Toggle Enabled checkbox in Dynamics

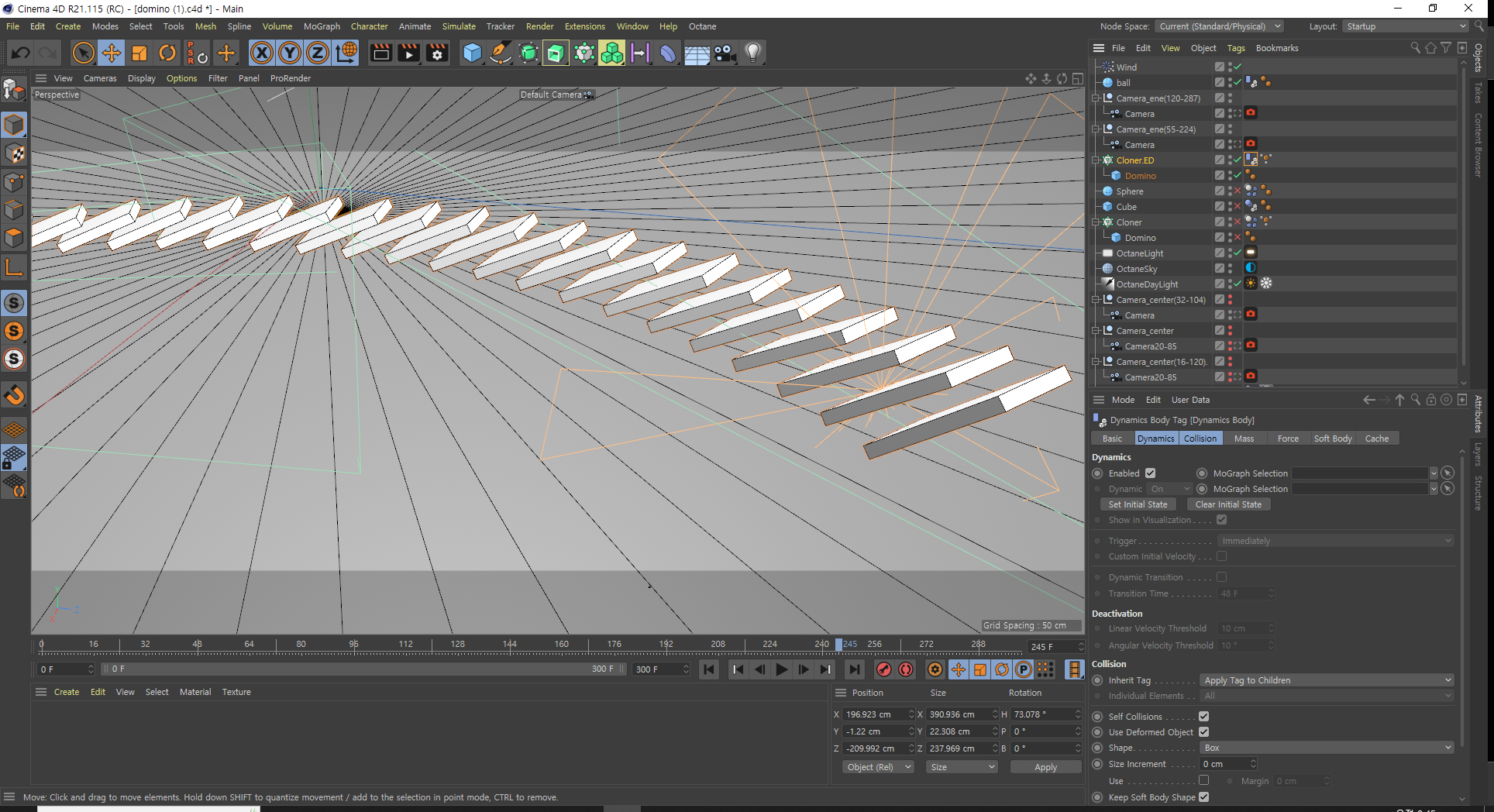click(x=1150, y=473)
